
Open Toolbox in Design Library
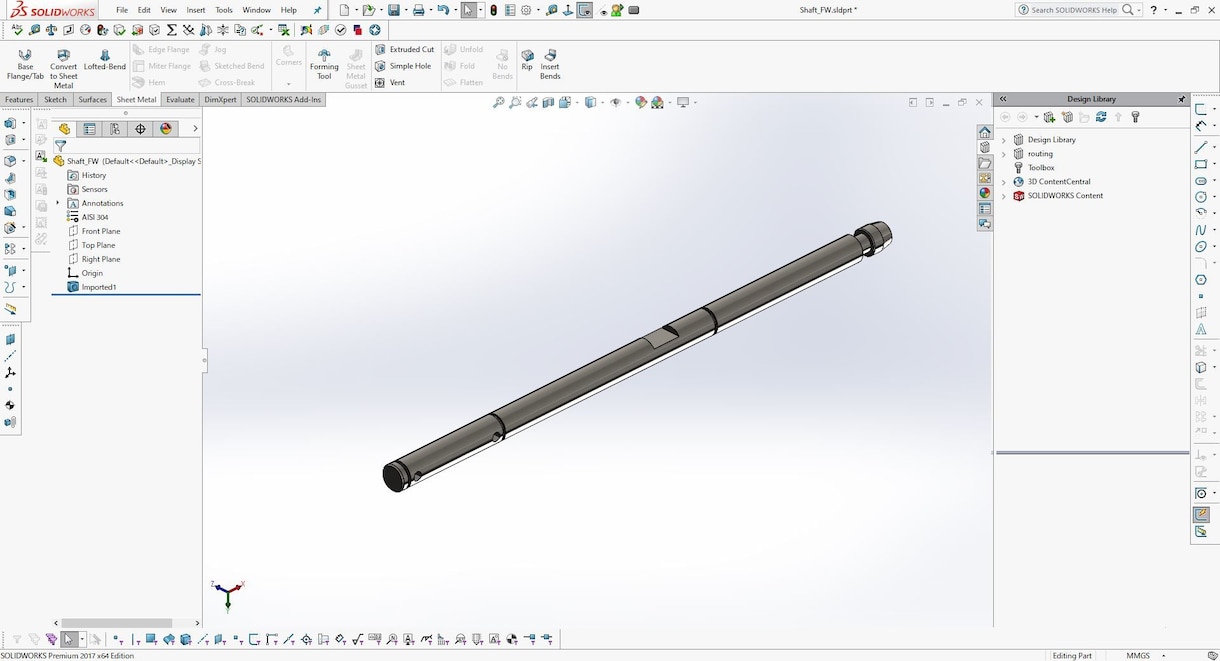coord(1034,168)
